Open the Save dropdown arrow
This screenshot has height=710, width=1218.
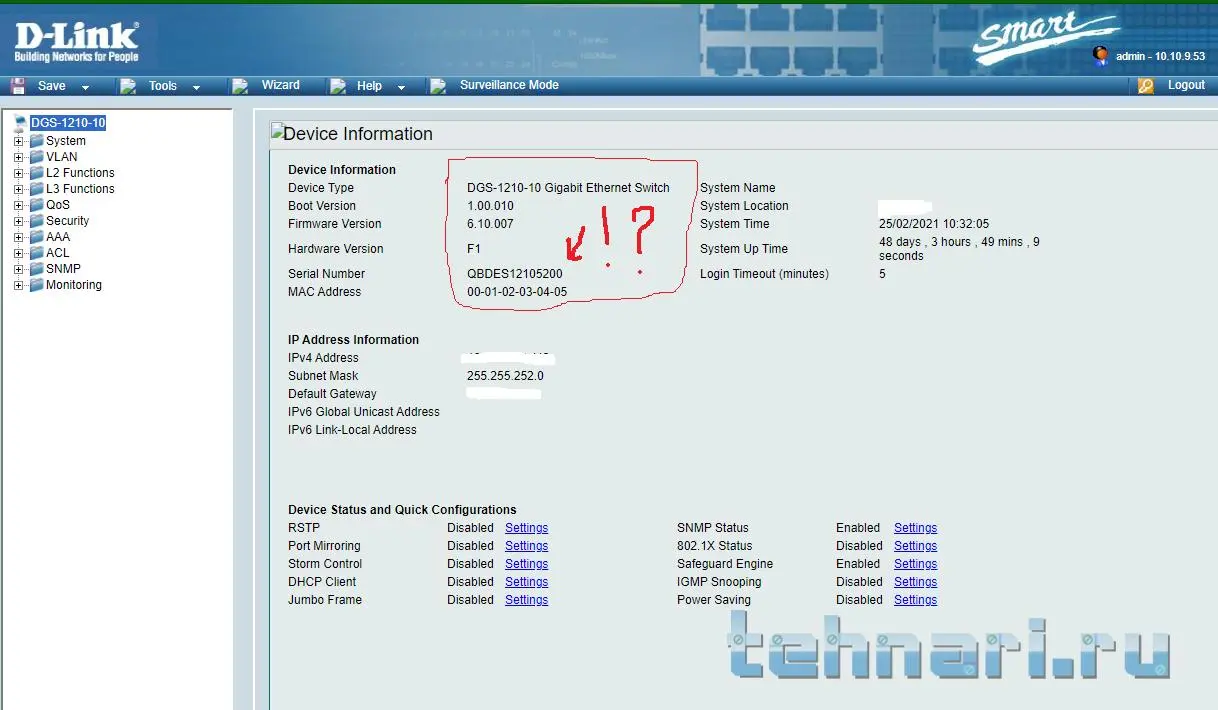[85, 88]
